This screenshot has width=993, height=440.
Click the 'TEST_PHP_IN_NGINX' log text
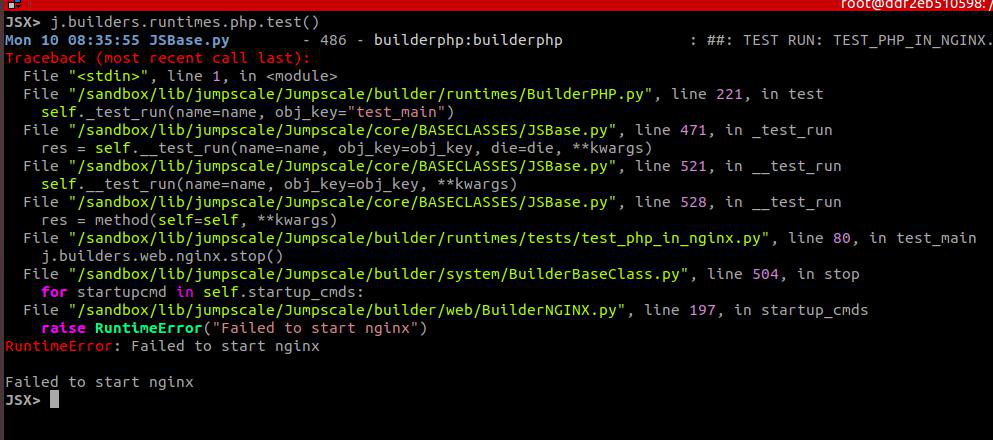[909, 41]
